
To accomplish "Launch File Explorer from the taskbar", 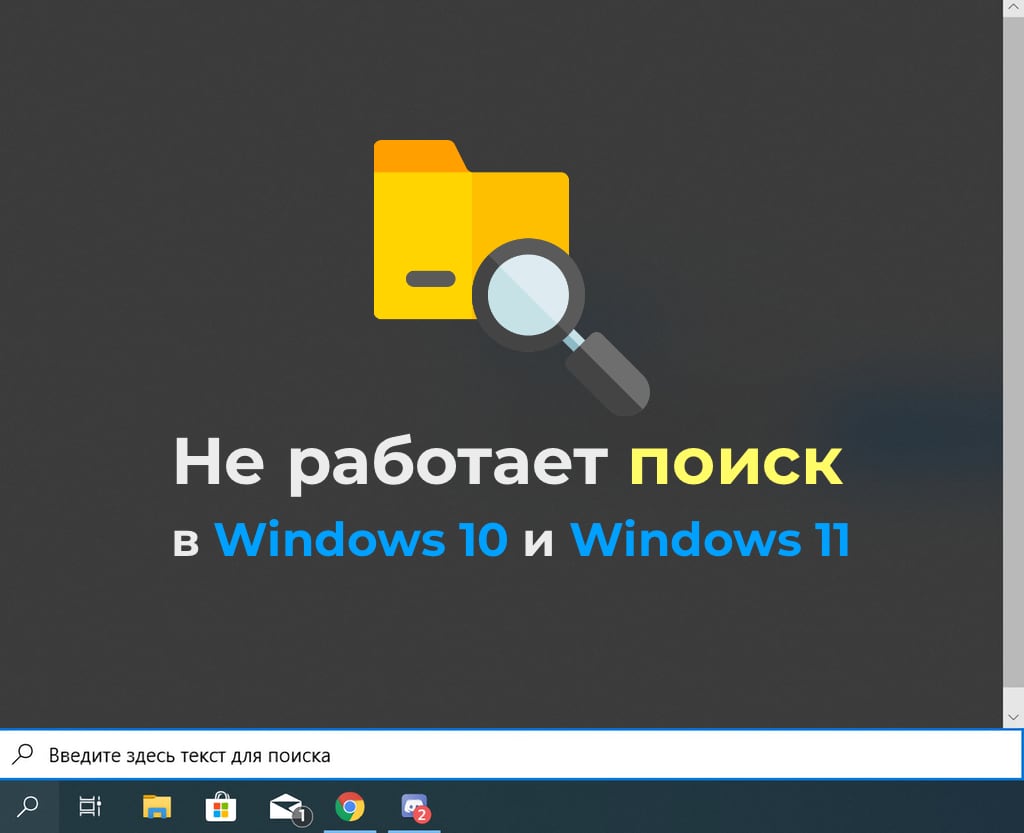I will tap(157, 807).
